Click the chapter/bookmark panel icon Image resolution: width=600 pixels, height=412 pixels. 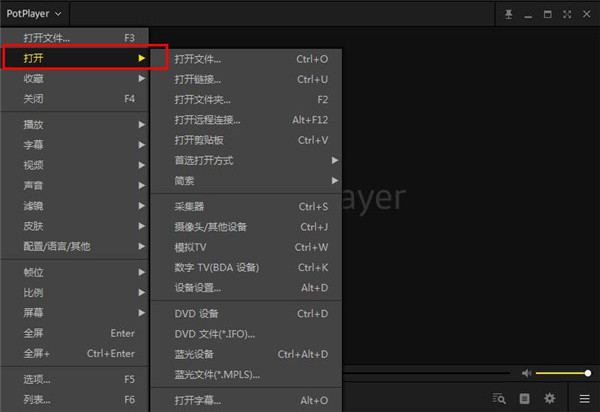tap(525, 398)
